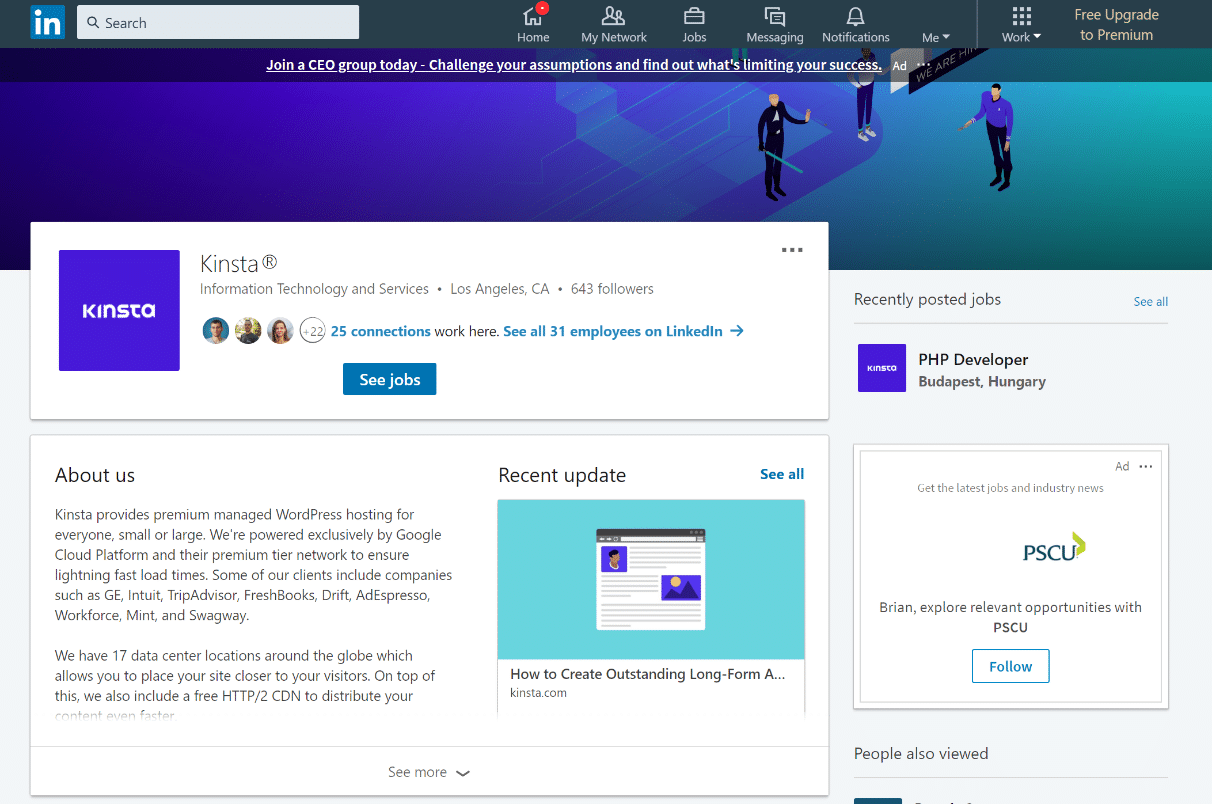Click the LinkedIn logo icon

click(47, 22)
